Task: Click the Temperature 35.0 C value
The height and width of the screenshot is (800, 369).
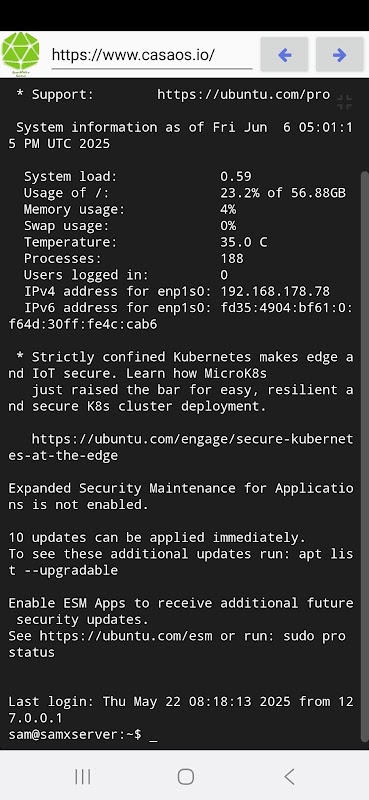Action: pyautogui.click(x=243, y=242)
